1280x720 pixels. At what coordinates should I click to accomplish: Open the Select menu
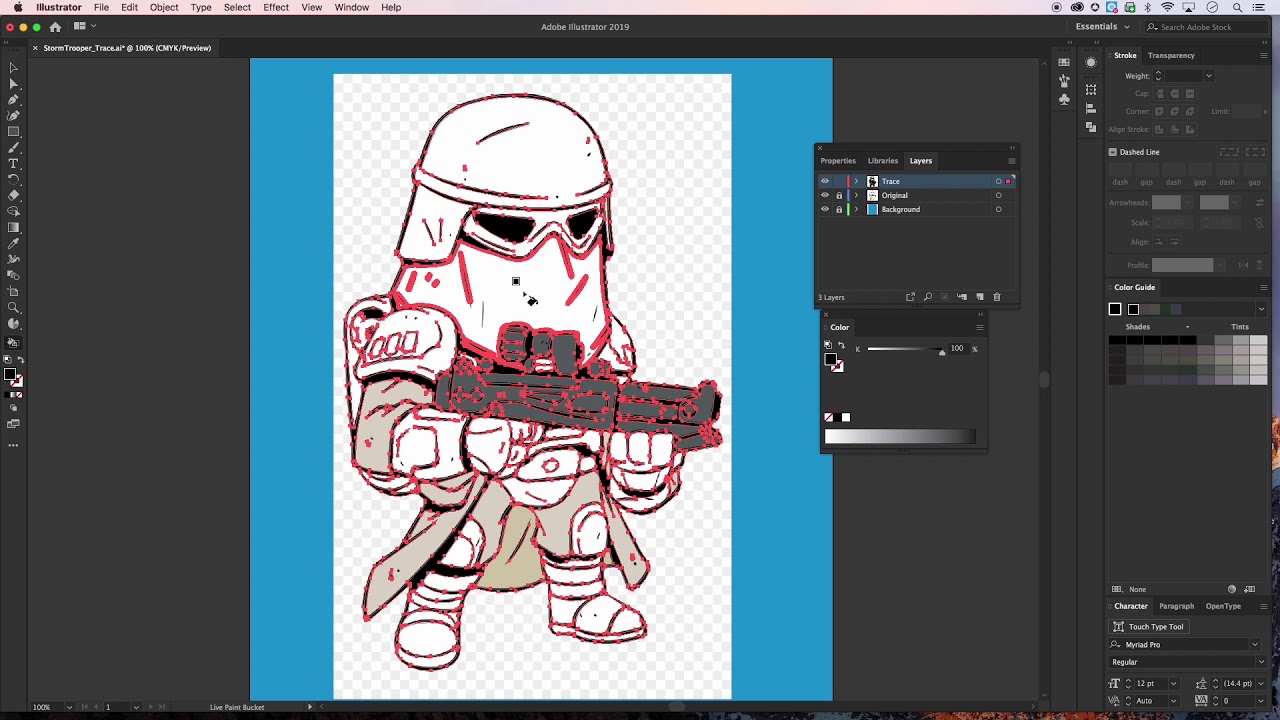click(x=237, y=7)
